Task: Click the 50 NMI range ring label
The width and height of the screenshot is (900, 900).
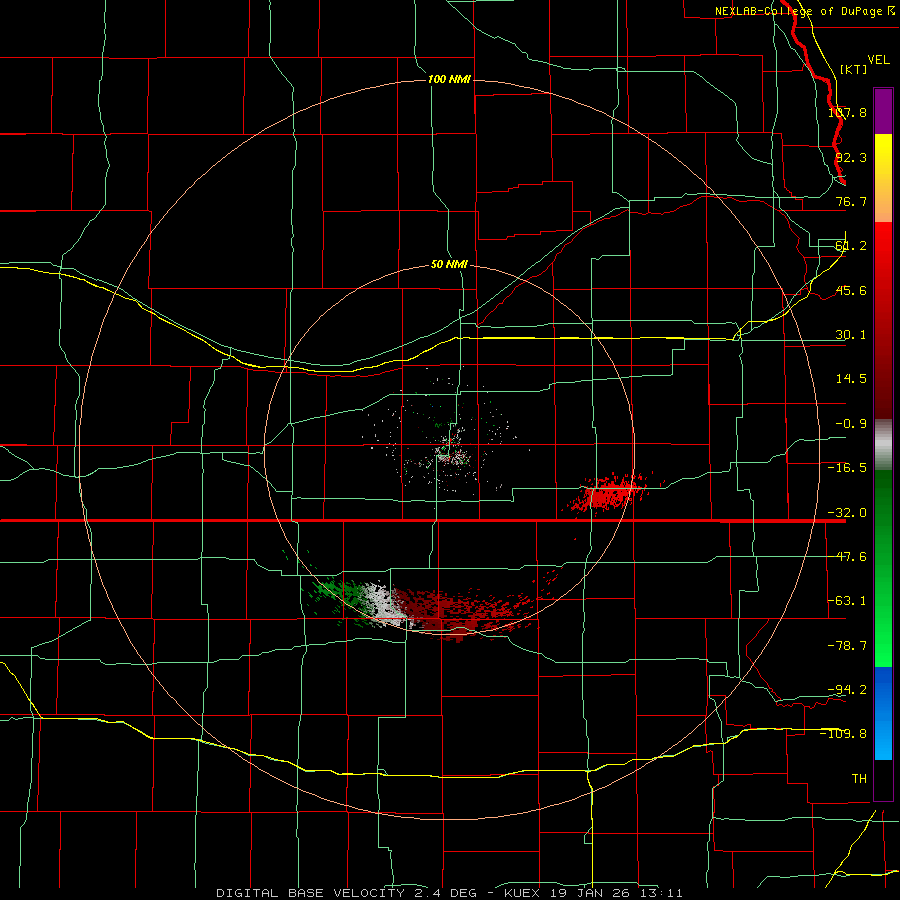Action: [449, 265]
